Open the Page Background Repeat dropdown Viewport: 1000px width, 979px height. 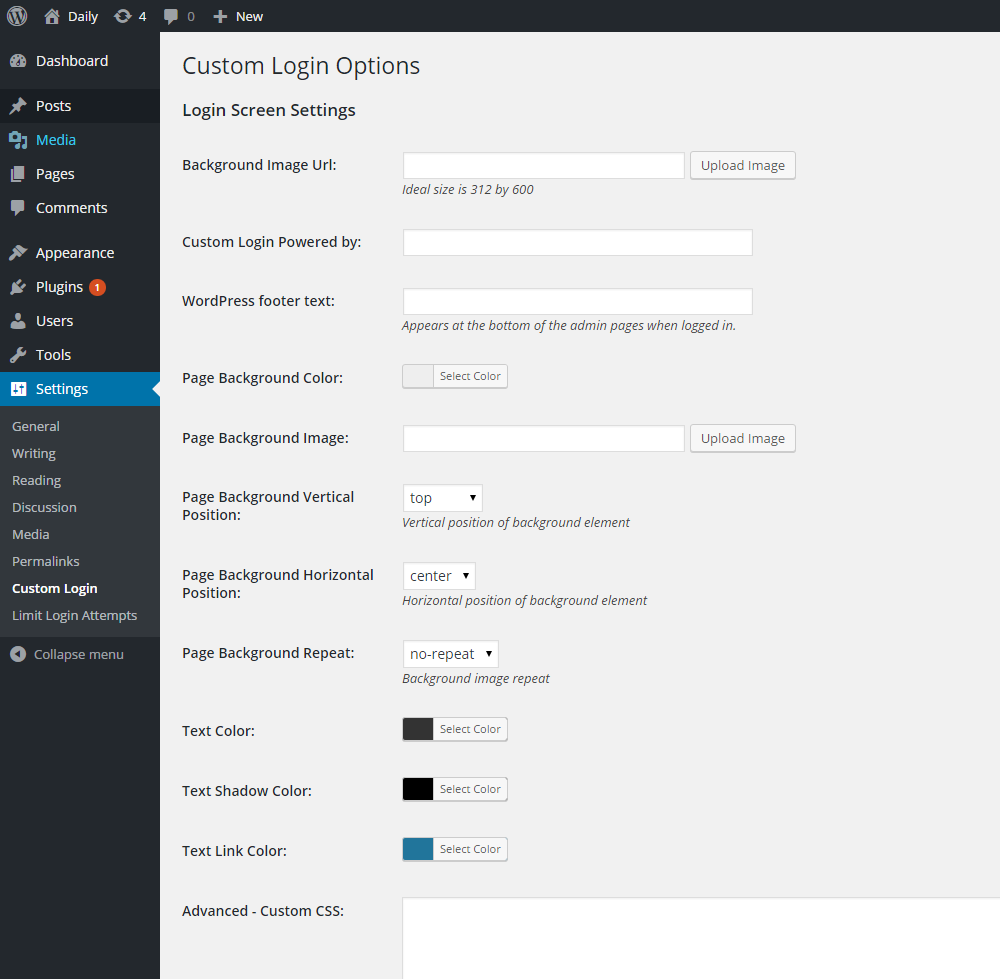(450, 654)
